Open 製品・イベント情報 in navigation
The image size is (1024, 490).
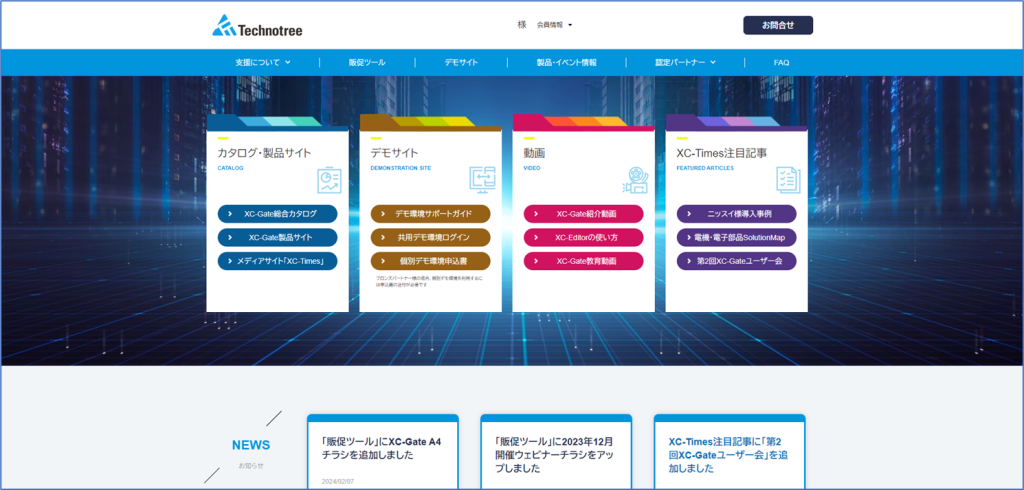(566, 62)
